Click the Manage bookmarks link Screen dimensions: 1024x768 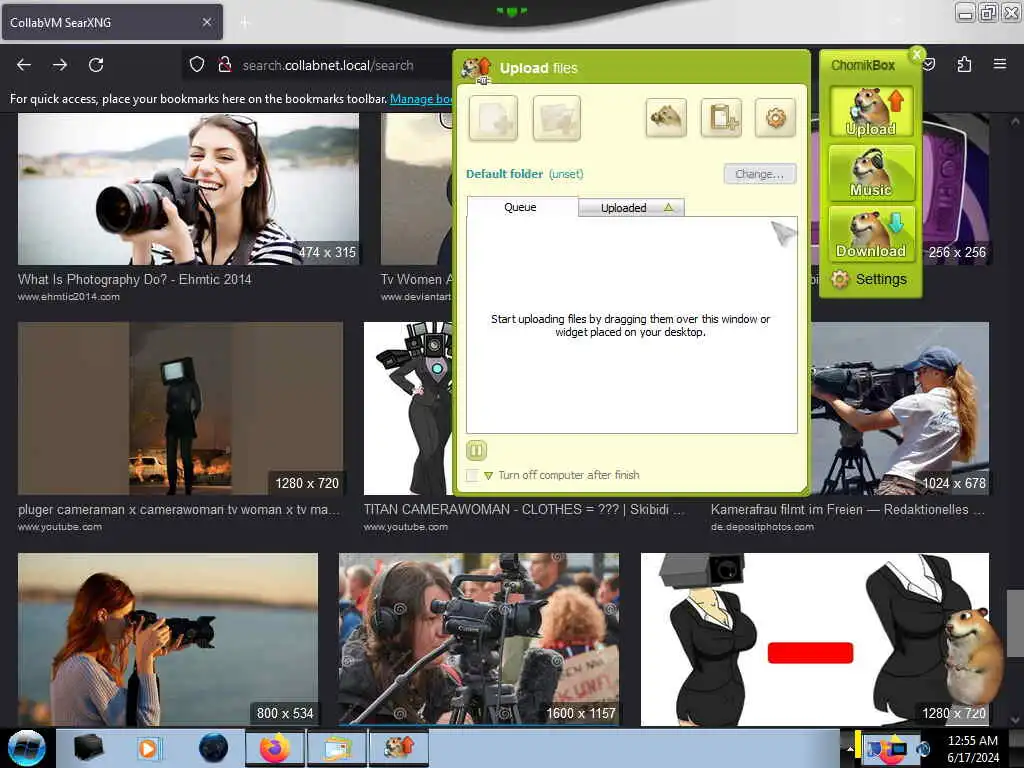coord(421,99)
